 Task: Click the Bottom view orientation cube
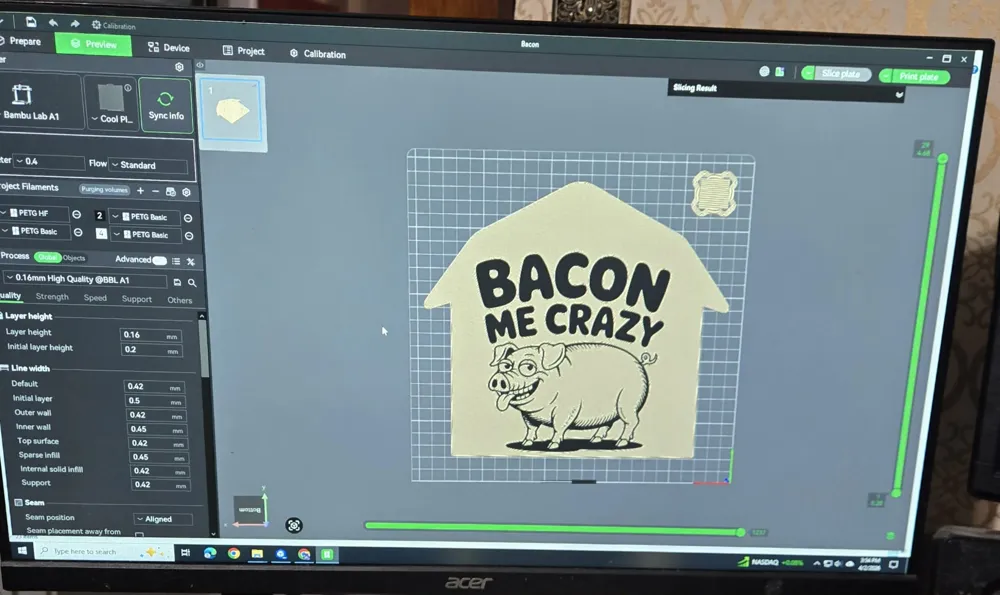[249, 510]
